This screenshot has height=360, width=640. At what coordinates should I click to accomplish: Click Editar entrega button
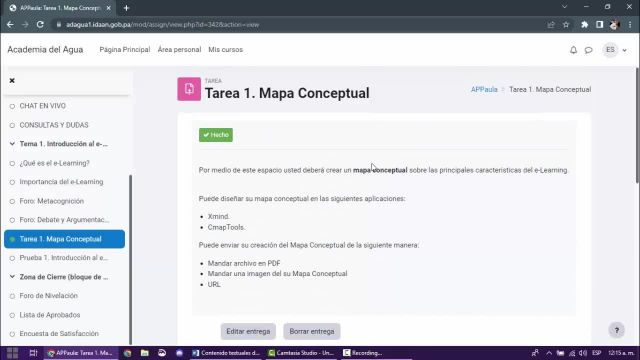click(x=248, y=331)
